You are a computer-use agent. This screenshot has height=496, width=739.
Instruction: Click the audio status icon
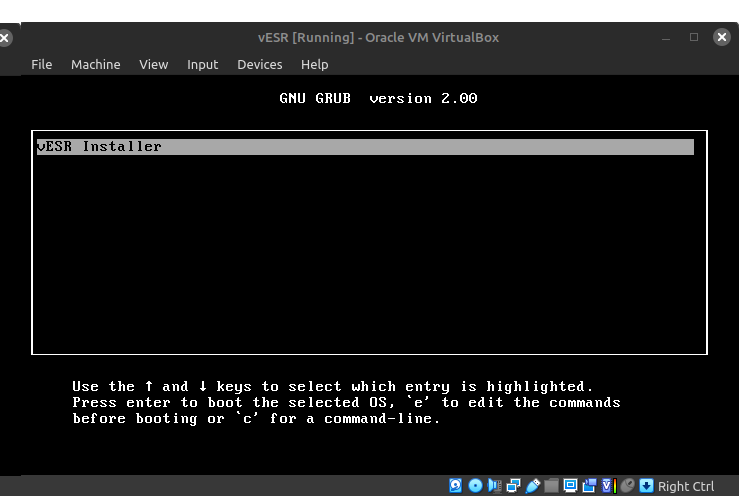[494, 486]
